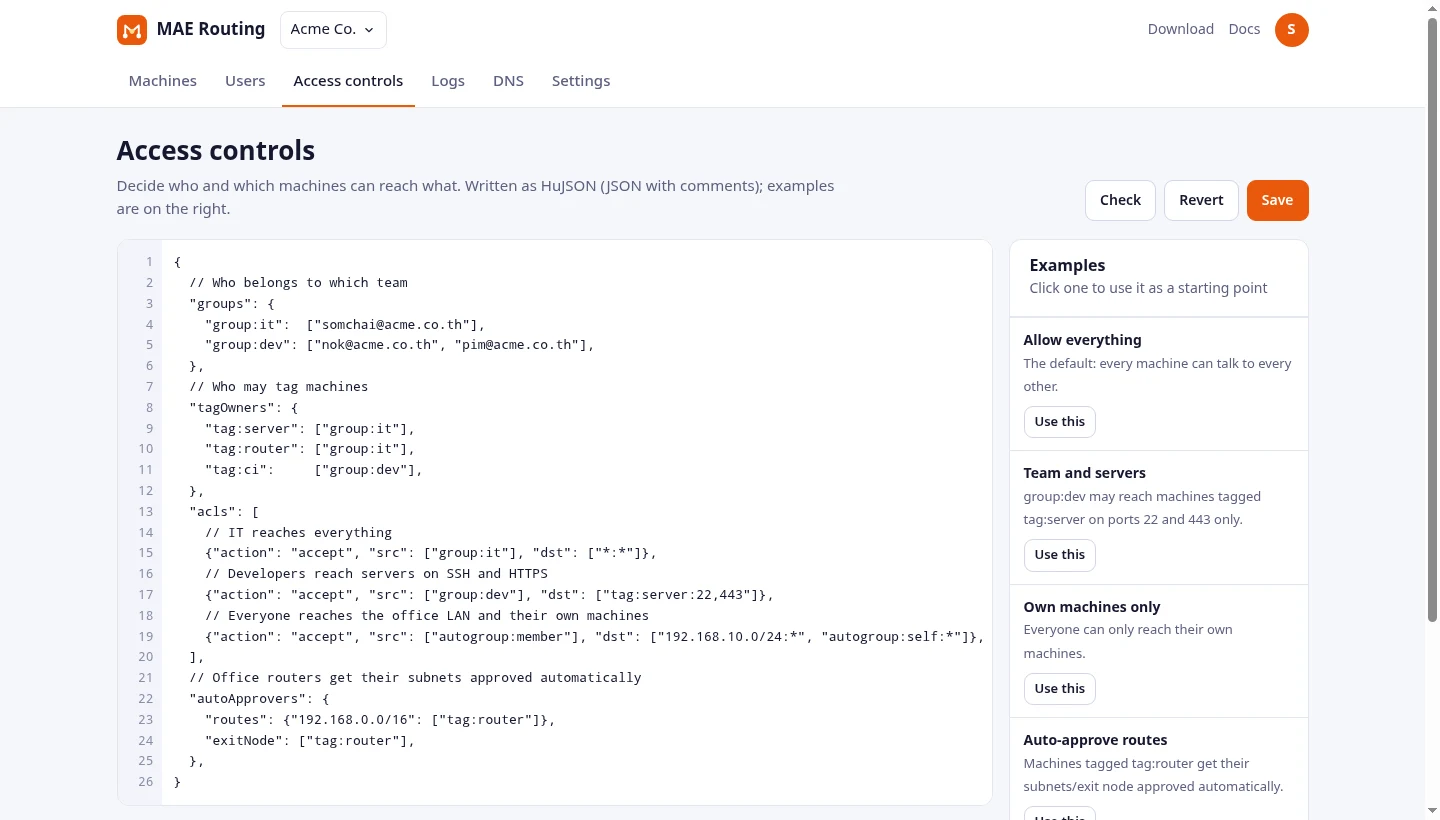The width and height of the screenshot is (1440, 820).
Task: Use the Own machines only example
Action: (1059, 689)
